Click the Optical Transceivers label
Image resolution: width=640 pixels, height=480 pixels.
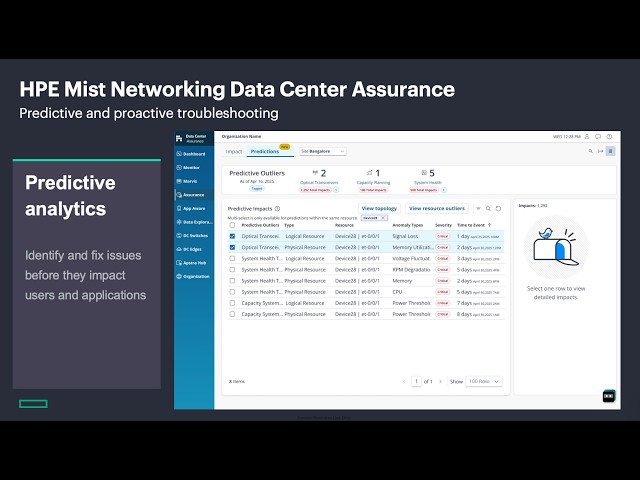319,182
